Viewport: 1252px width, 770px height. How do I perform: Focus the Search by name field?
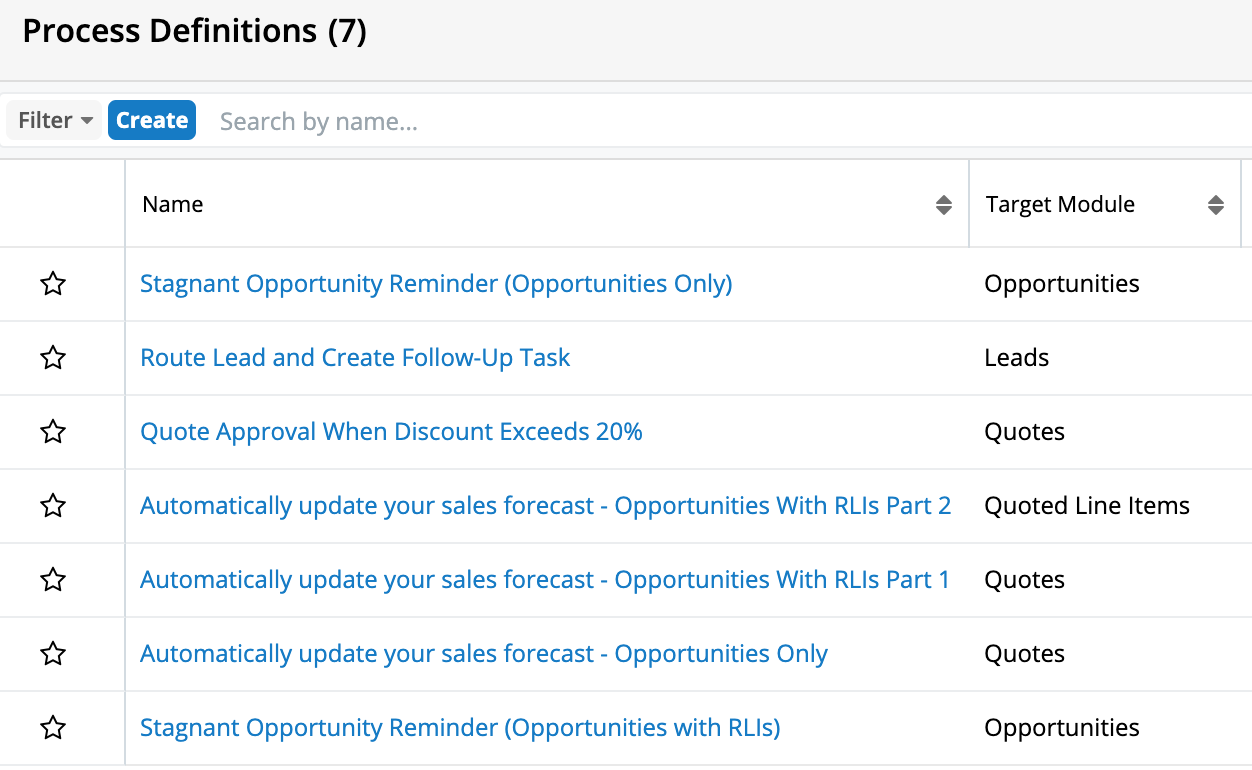600,122
